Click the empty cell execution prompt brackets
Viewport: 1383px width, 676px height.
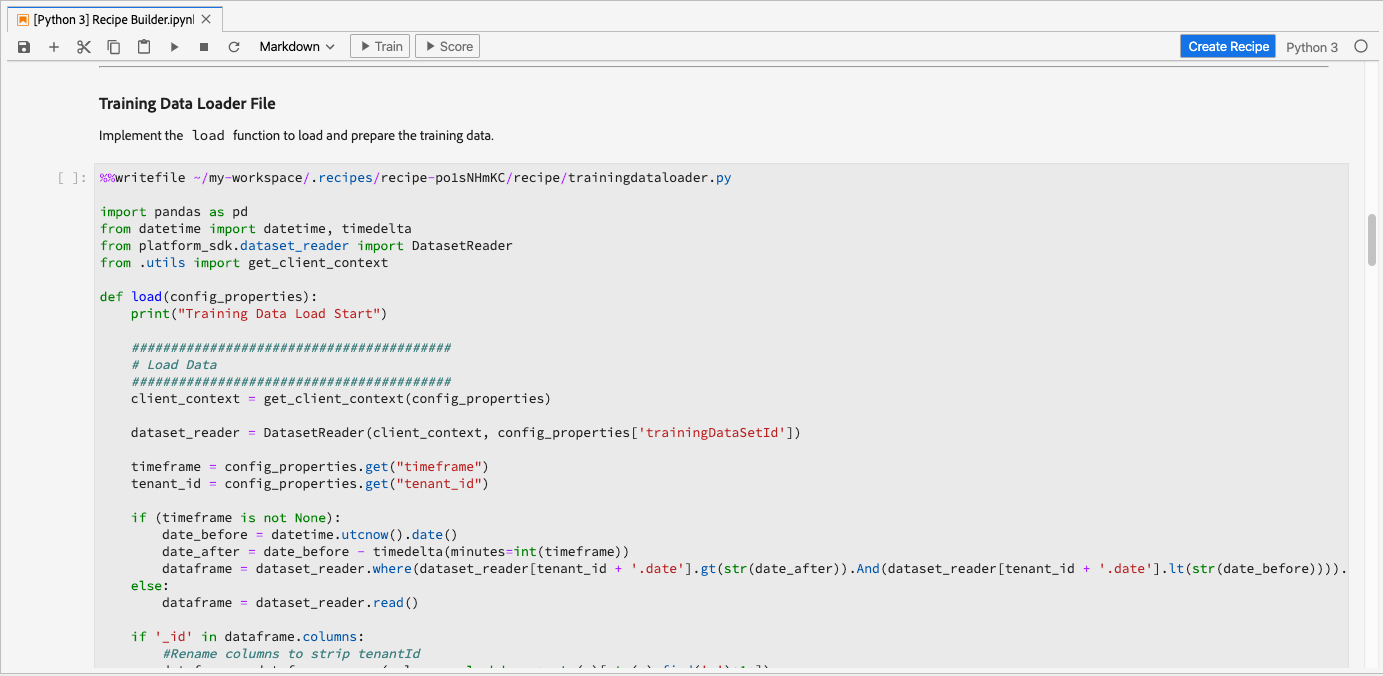[x=74, y=178]
